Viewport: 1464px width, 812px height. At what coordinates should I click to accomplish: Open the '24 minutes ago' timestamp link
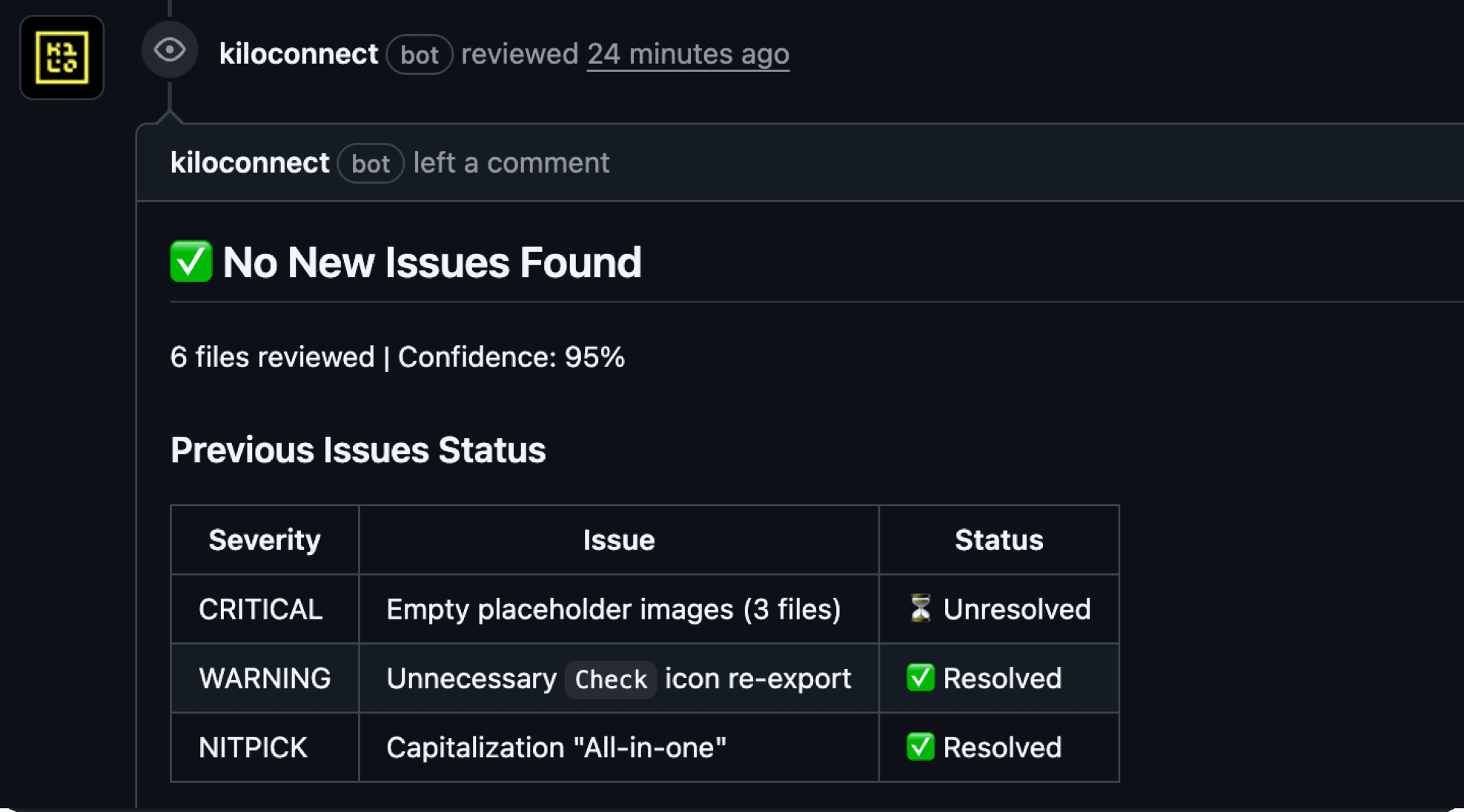688,54
